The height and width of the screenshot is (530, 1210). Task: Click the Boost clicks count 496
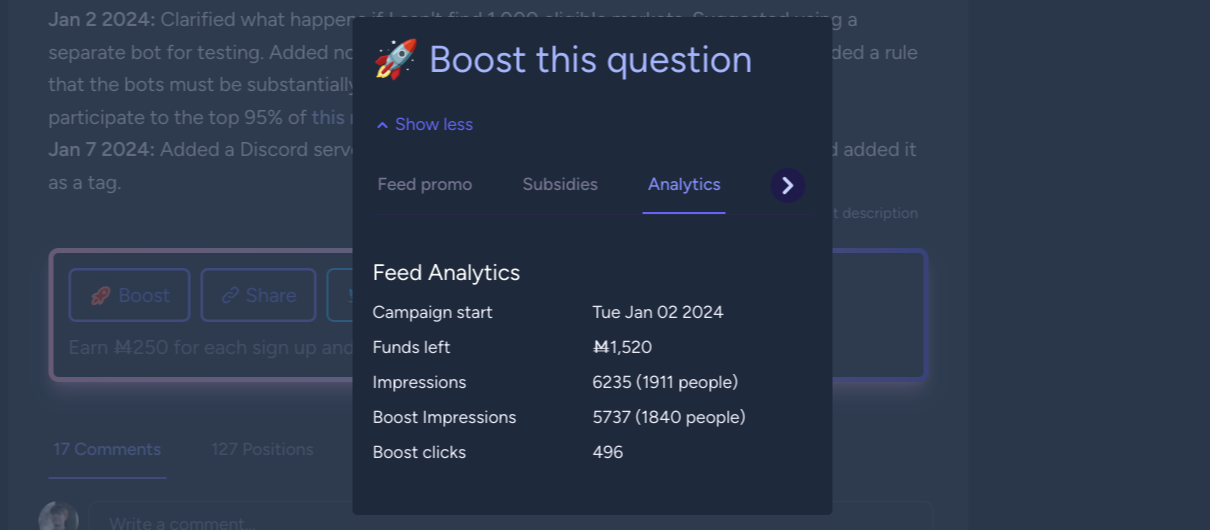pos(607,453)
